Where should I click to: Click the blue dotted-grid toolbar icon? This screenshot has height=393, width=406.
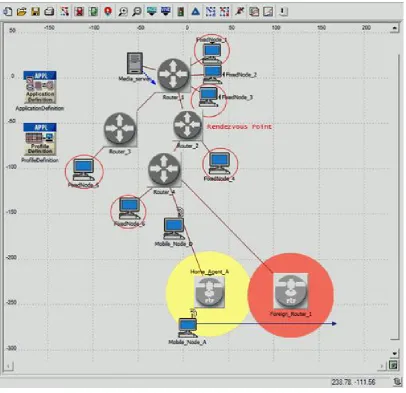tap(210, 12)
